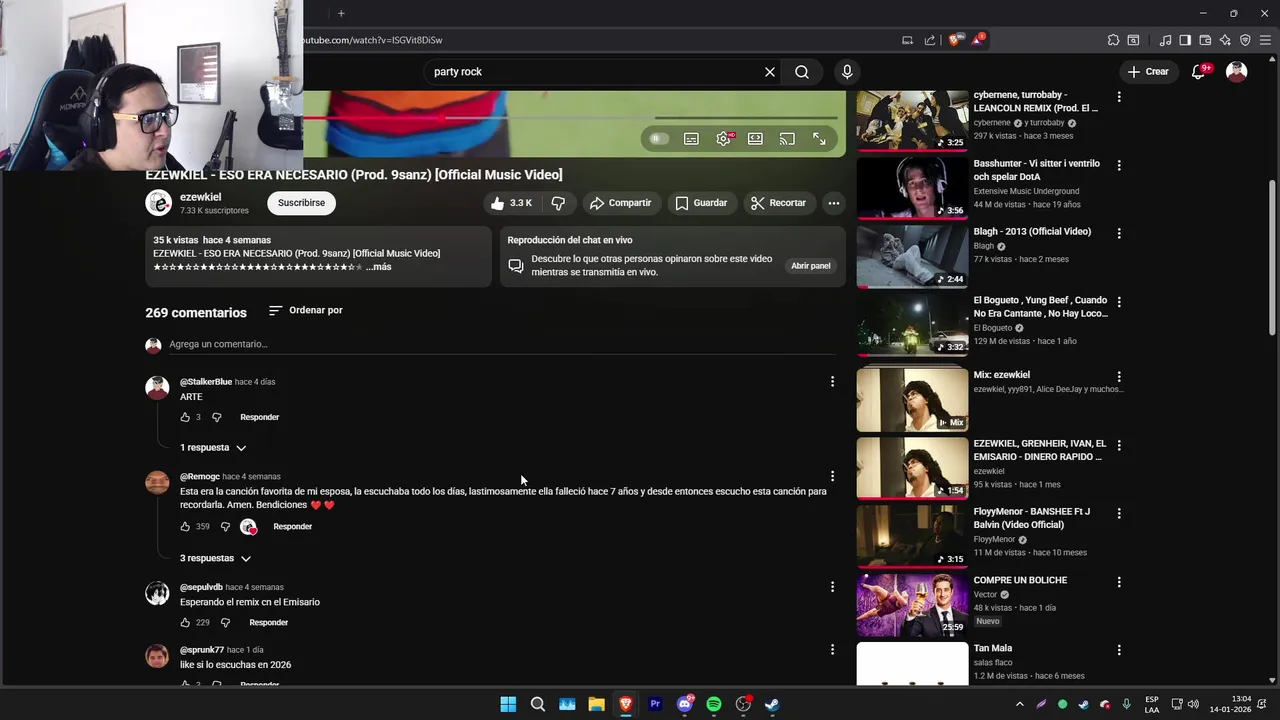Like @StalkerBlue's ARTE comment
Viewport: 1280px width, 720px height.
[x=185, y=417]
